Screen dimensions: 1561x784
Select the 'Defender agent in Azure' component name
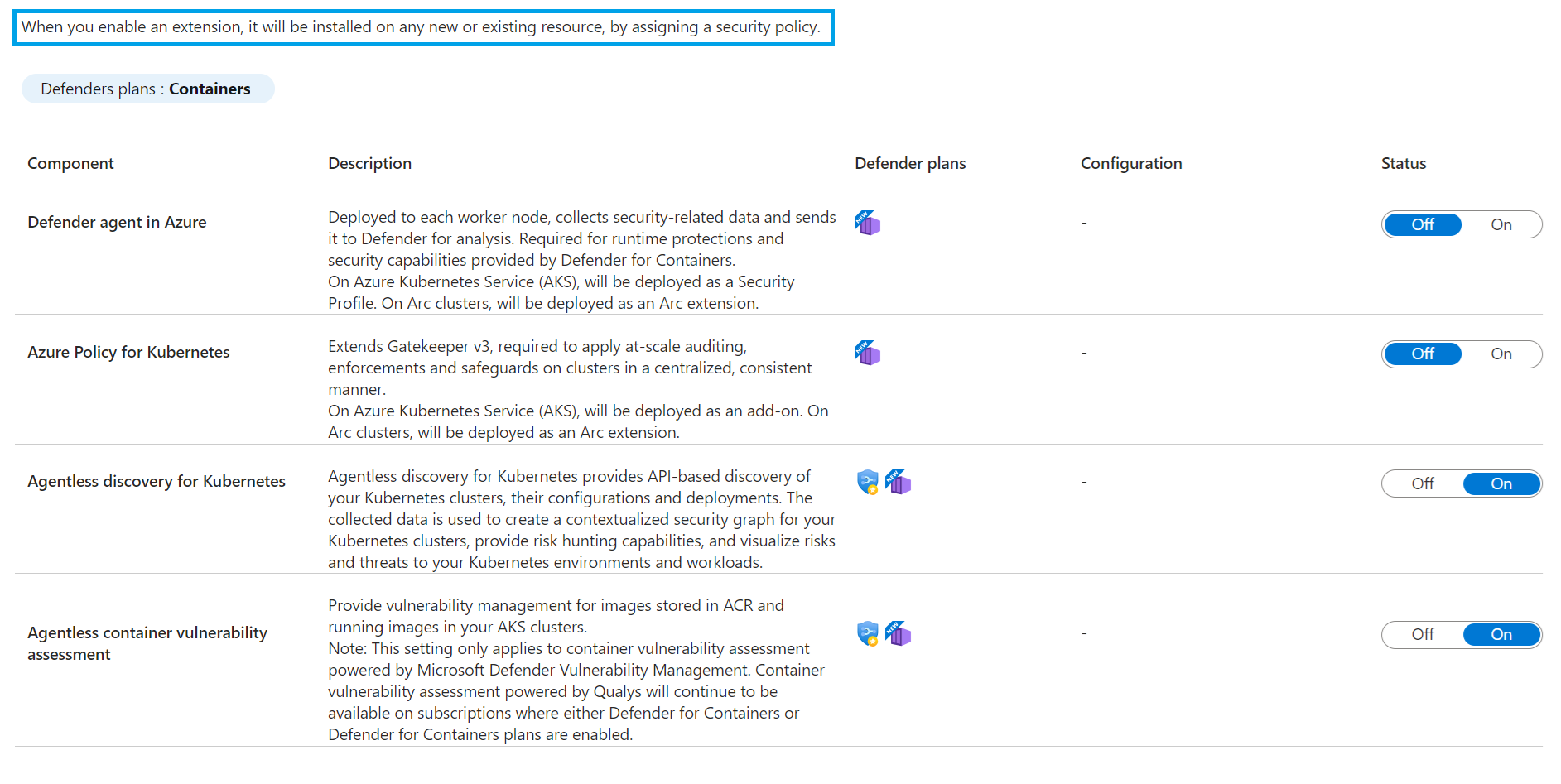point(117,222)
